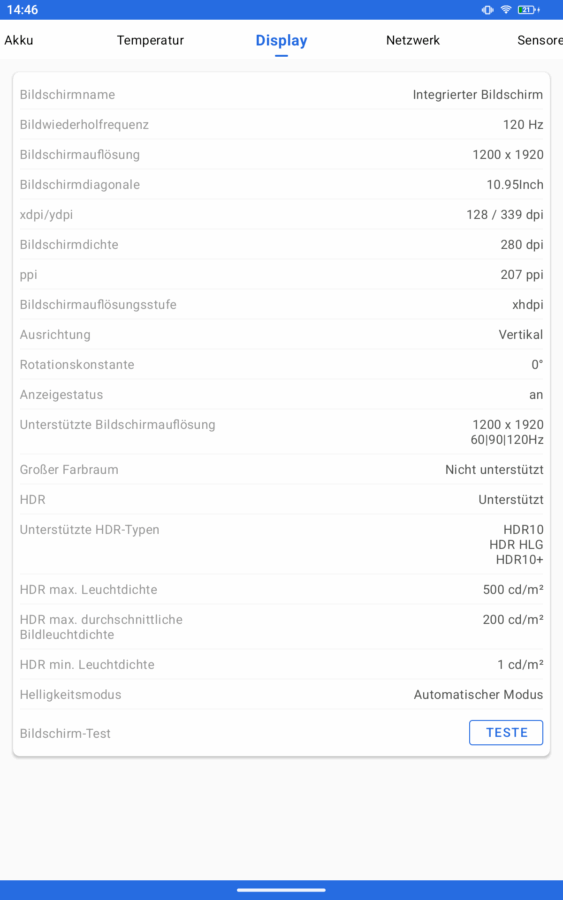Tap the Bildwiederholfrequenz 120 Hz row
563x900 pixels.
[281, 125]
